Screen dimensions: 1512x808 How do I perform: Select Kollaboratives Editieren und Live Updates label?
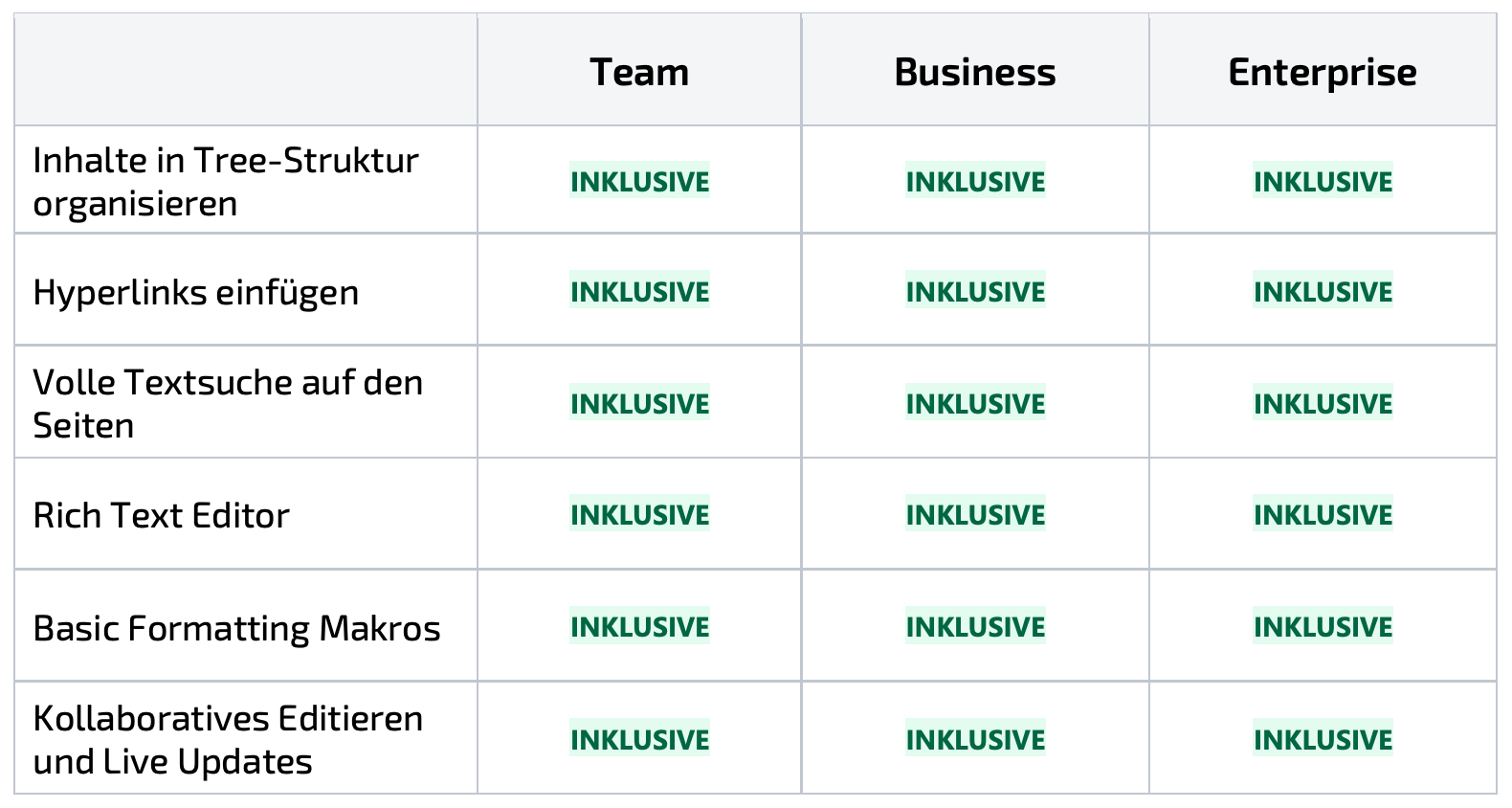[228, 740]
